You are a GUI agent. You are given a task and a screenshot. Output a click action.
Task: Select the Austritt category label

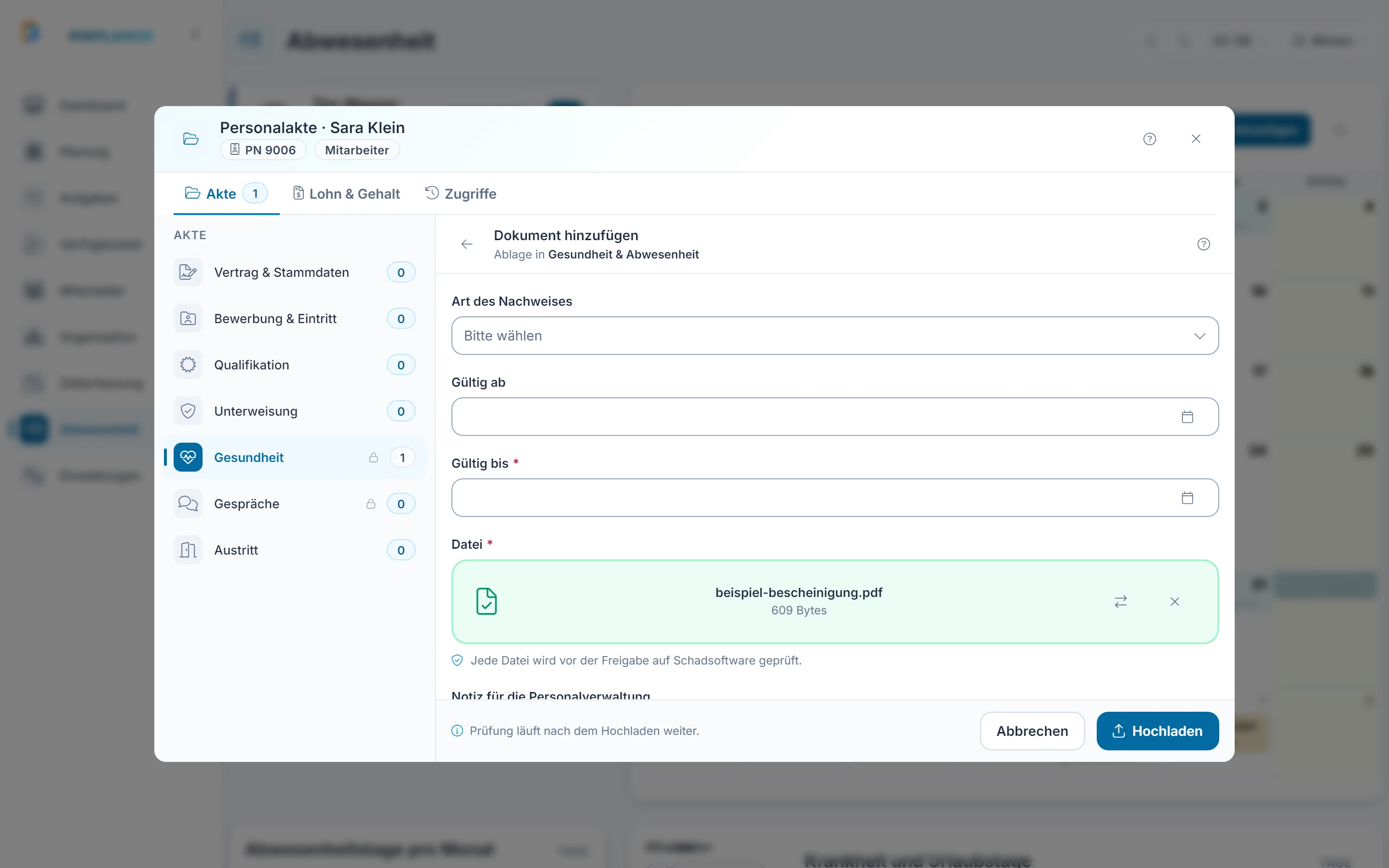[236, 550]
